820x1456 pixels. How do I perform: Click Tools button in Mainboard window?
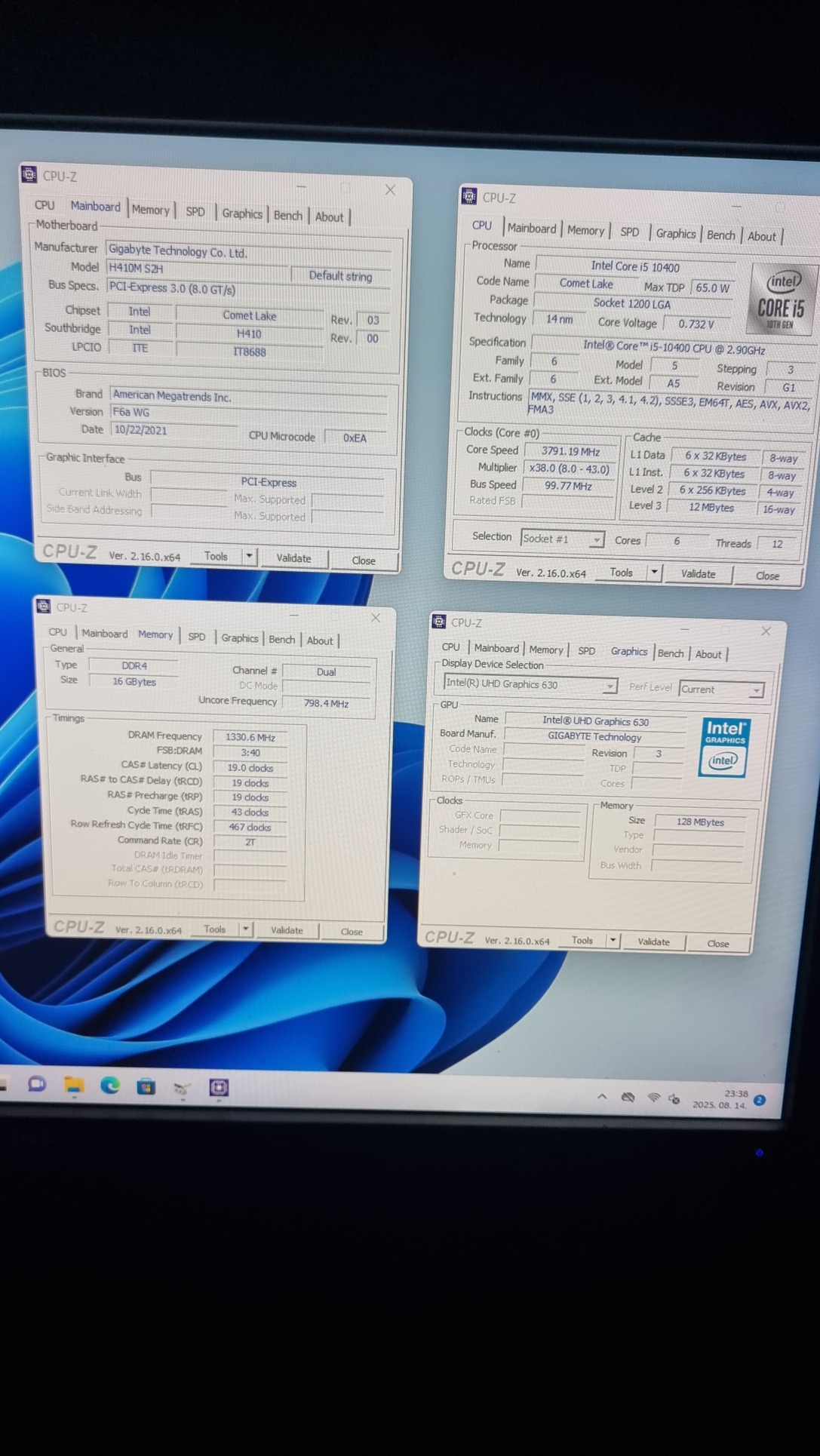tap(216, 556)
